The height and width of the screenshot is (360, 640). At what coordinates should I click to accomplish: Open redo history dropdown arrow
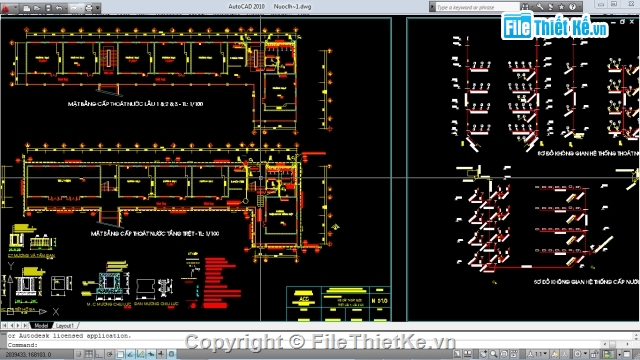(x=81, y=8)
